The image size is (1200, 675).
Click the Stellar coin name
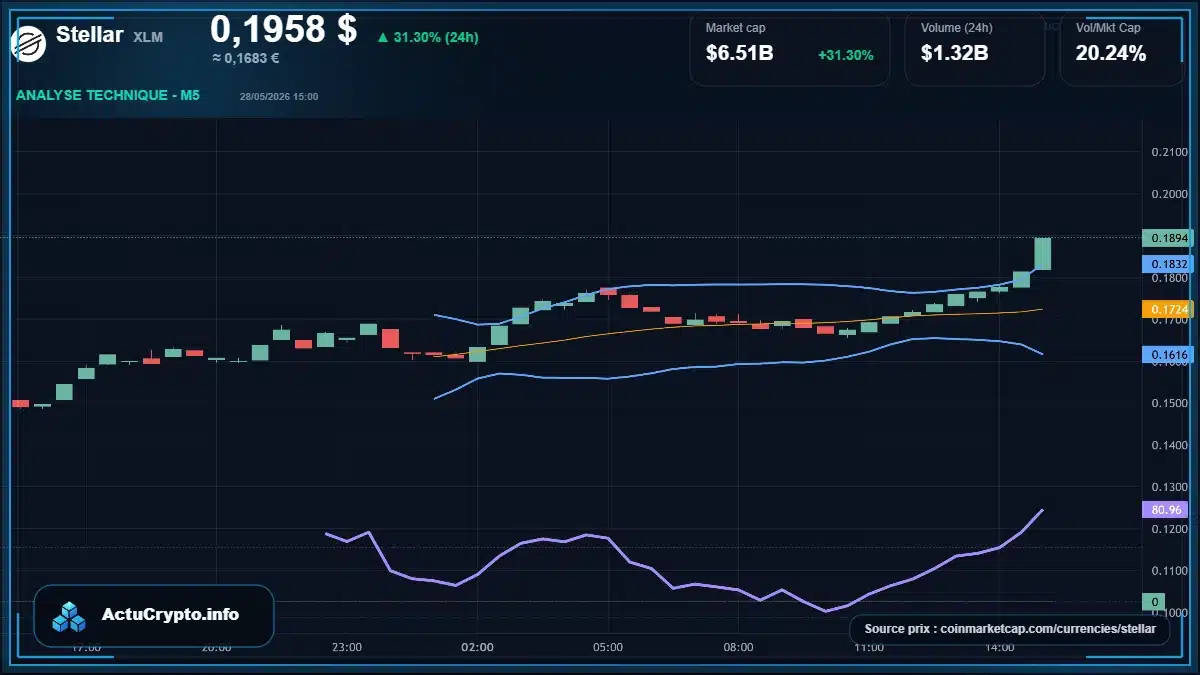click(90, 35)
